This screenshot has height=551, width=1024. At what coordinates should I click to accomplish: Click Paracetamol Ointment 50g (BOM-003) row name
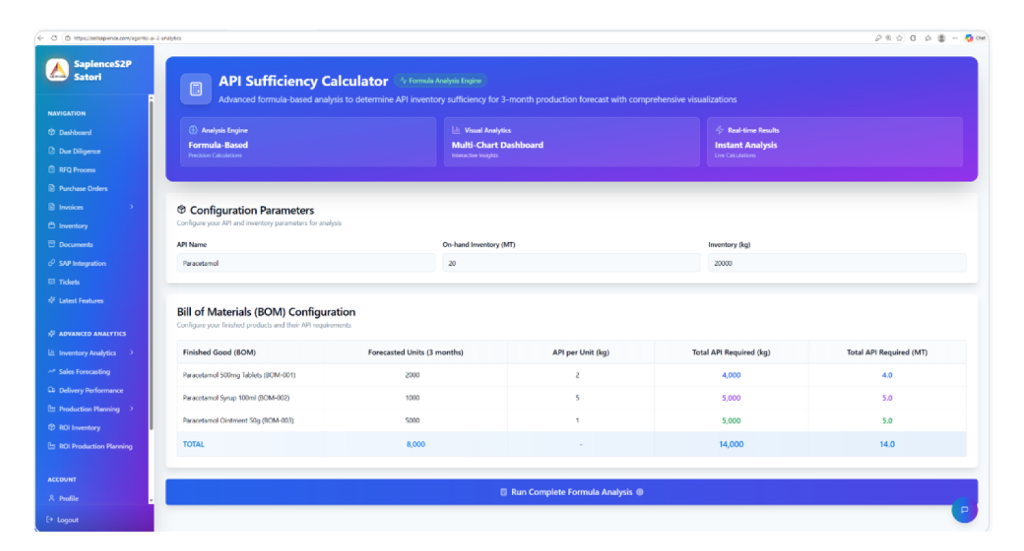pyautogui.click(x=238, y=420)
